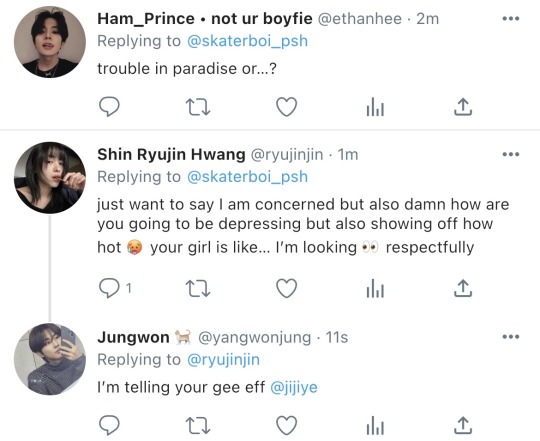
Task: Open the @jijiye mention link
Action: tap(294, 388)
